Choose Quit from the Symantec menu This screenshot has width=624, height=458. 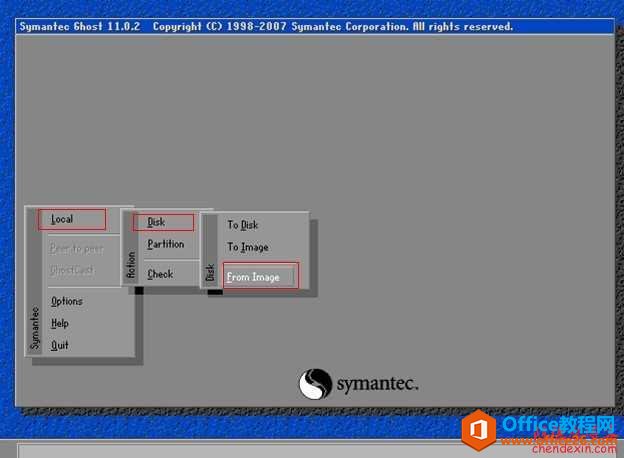pos(59,345)
